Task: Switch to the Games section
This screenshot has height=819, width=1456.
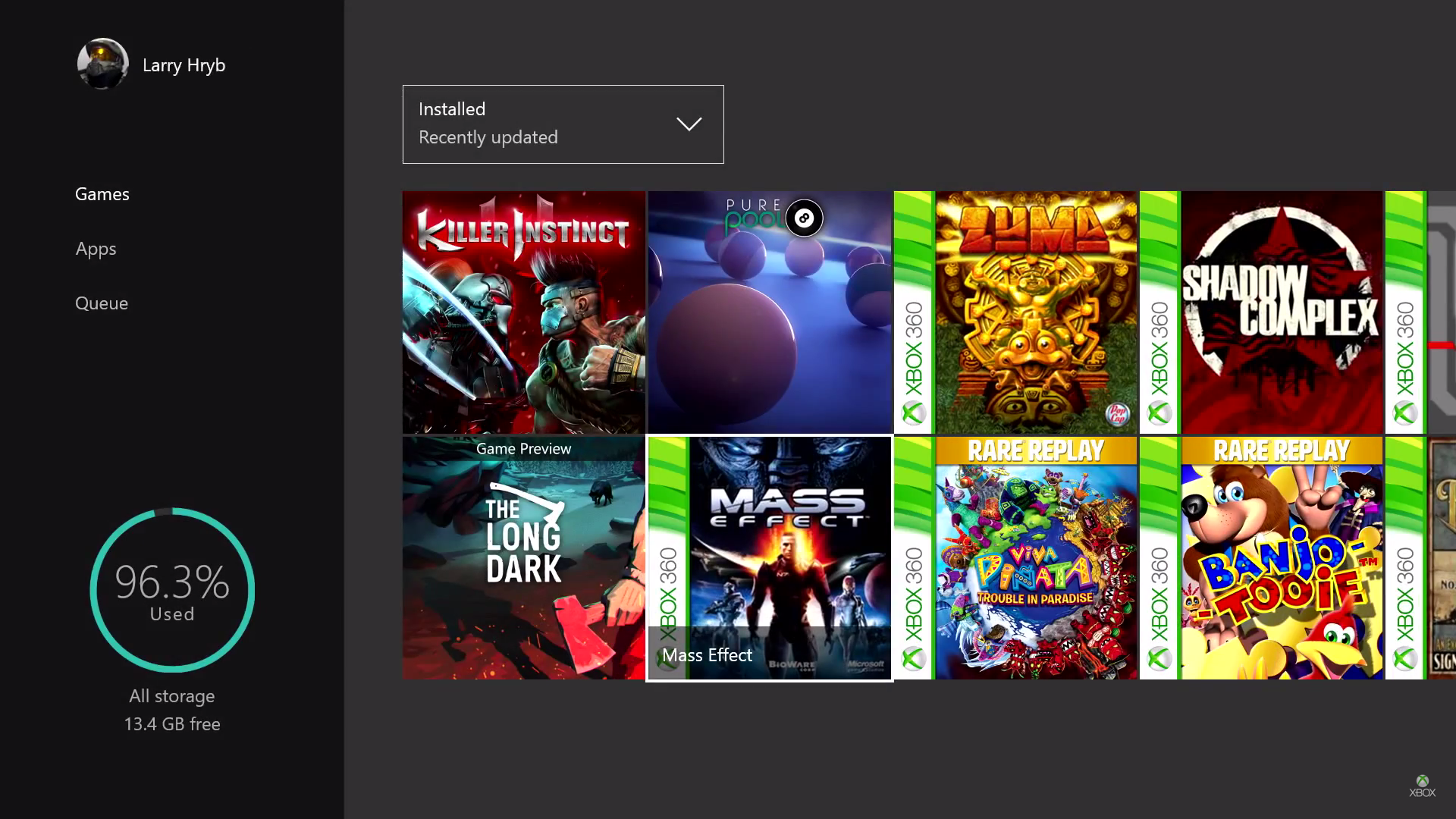Action: point(102,194)
